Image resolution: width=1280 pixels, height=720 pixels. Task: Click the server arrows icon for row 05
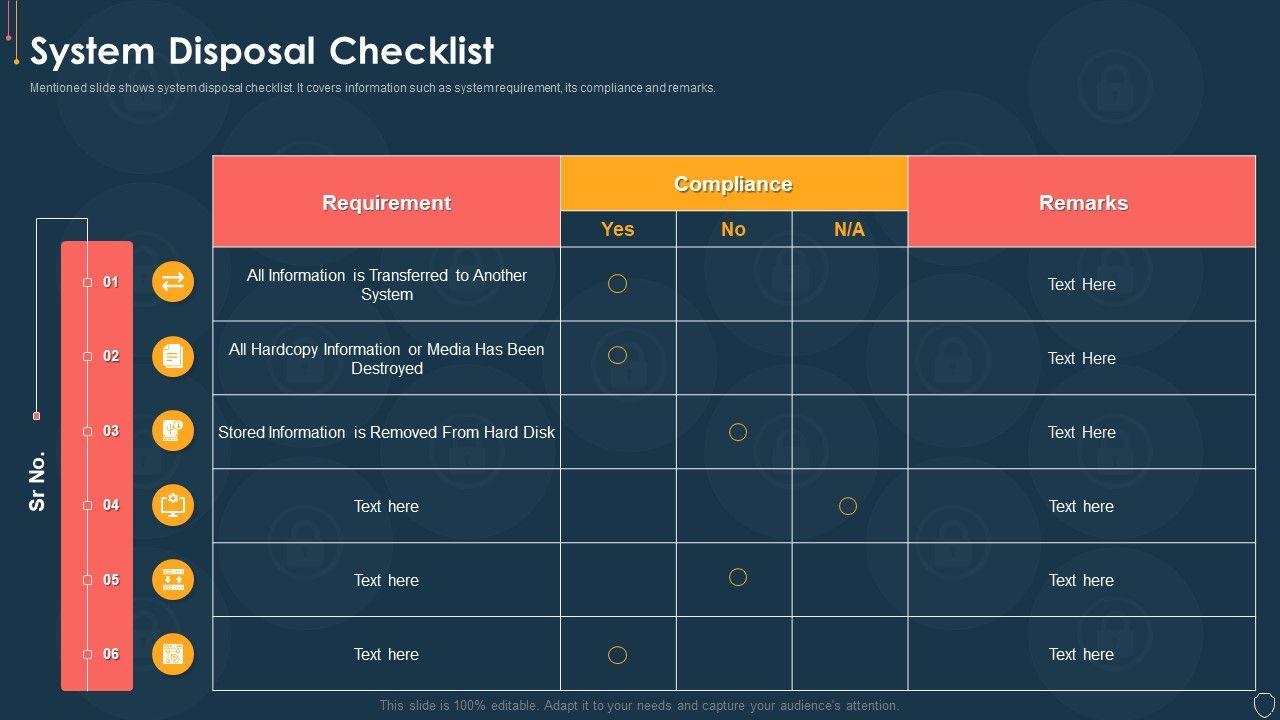[173, 580]
